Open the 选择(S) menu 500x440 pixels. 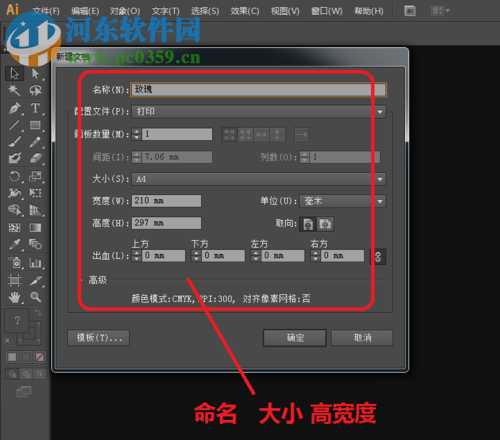[x=205, y=11]
